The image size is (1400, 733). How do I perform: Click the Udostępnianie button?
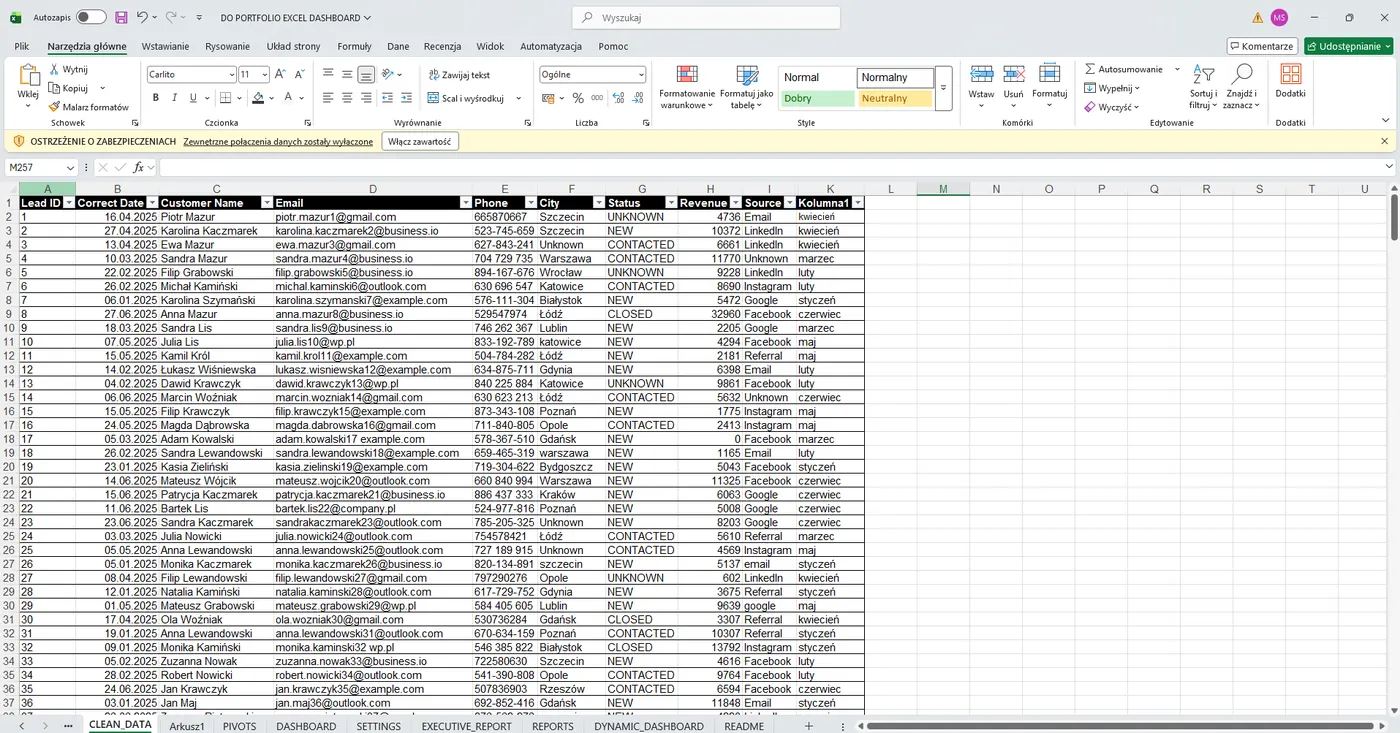click(1348, 46)
